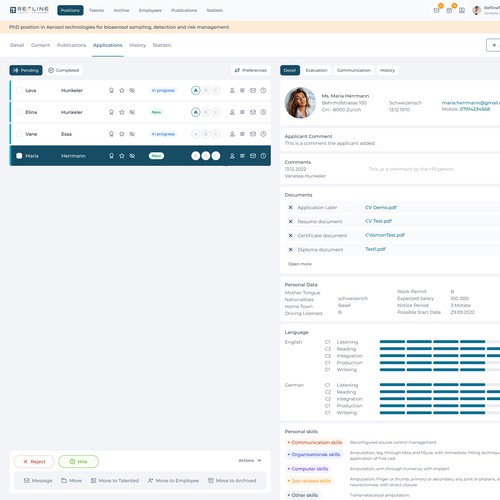Open the calendar icon in the header

tap(449, 10)
